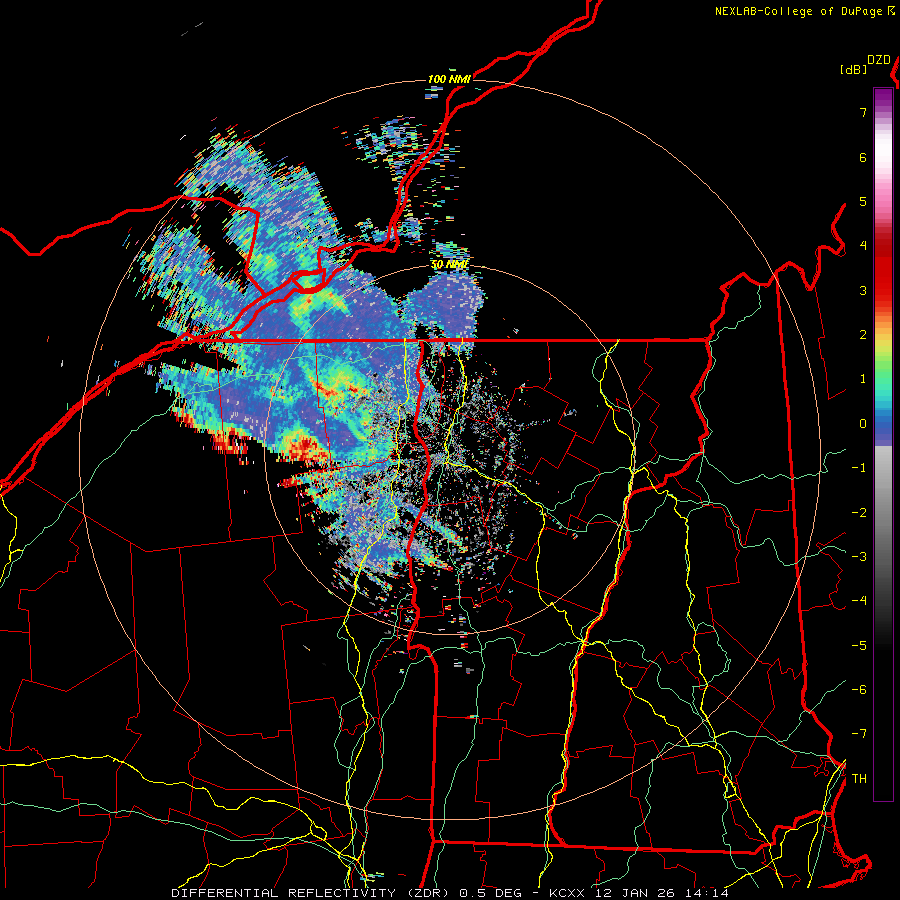Image resolution: width=900 pixels, height=900 pixels.
Task: Click the 50 NMI range ring label
Action: (x=449, y=265)
